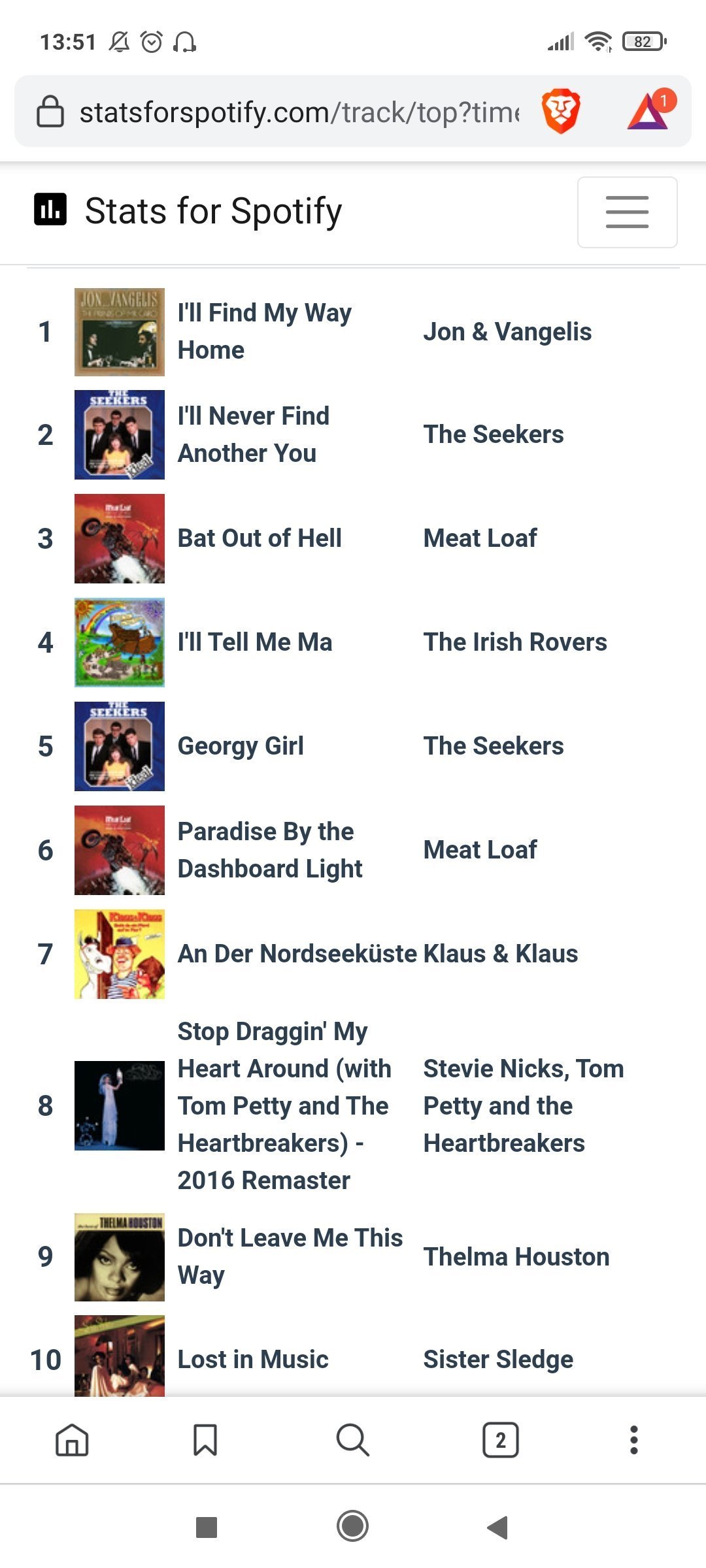Open bookmarks from bottom toolbar

[x=205, y=1440]
